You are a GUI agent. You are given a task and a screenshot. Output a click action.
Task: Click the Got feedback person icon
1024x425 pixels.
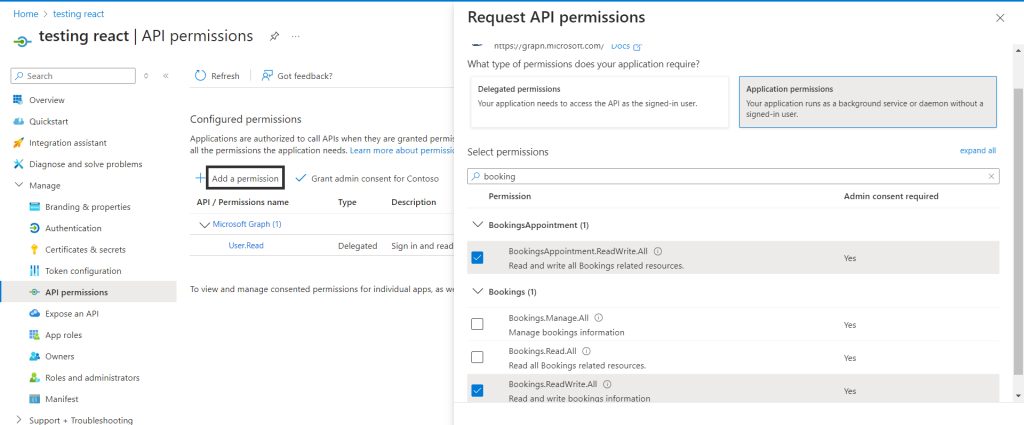coord(266,76)
